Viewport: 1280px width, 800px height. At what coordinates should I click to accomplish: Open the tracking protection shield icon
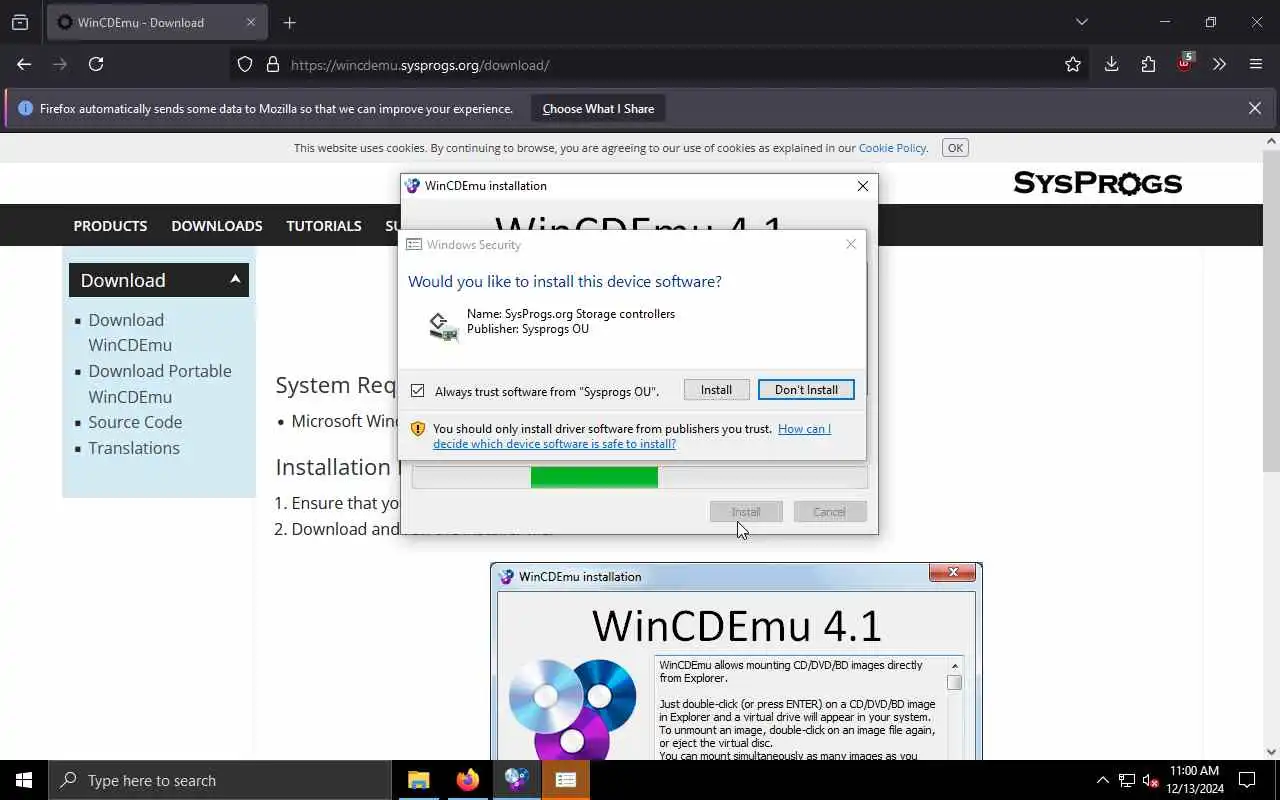[x=245, y=65]
